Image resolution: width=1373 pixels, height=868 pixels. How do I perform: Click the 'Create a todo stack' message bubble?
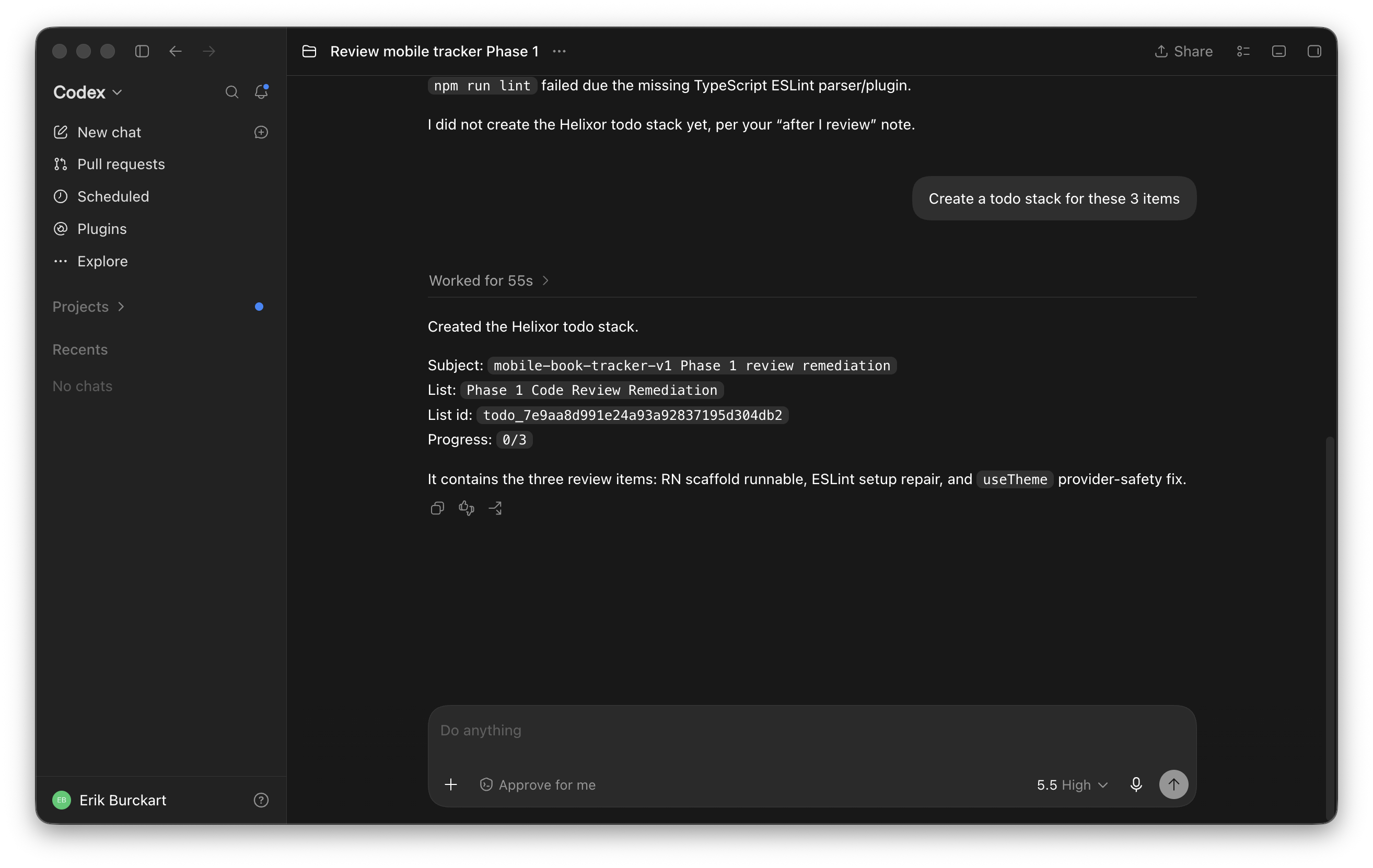[x=1054, y=198]
